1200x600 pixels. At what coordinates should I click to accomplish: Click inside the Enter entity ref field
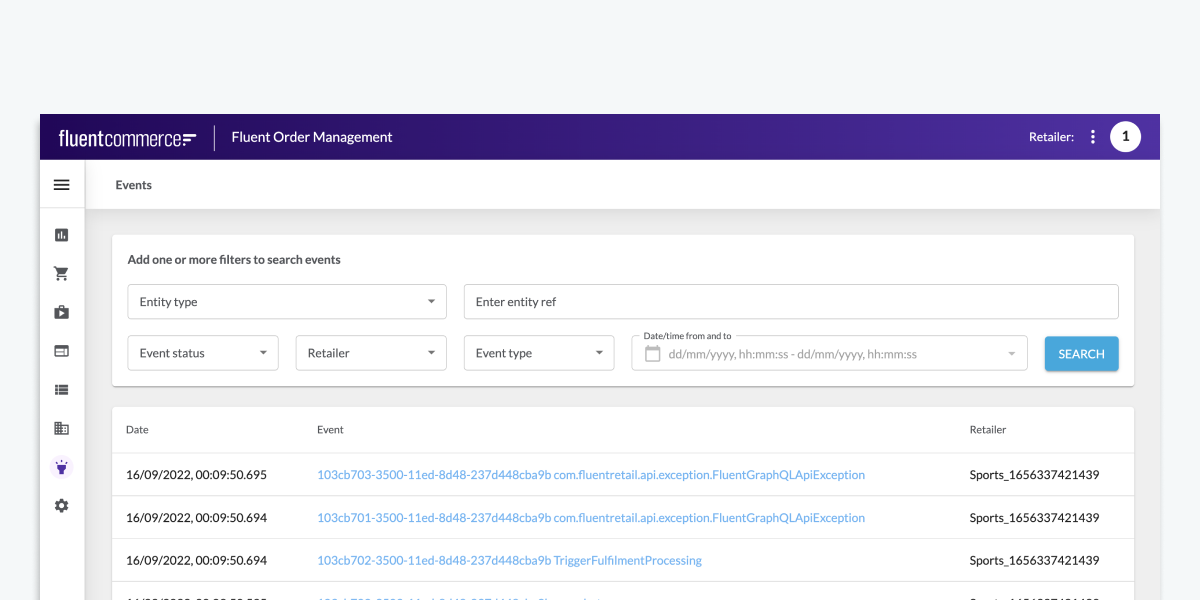coord(790,301)
